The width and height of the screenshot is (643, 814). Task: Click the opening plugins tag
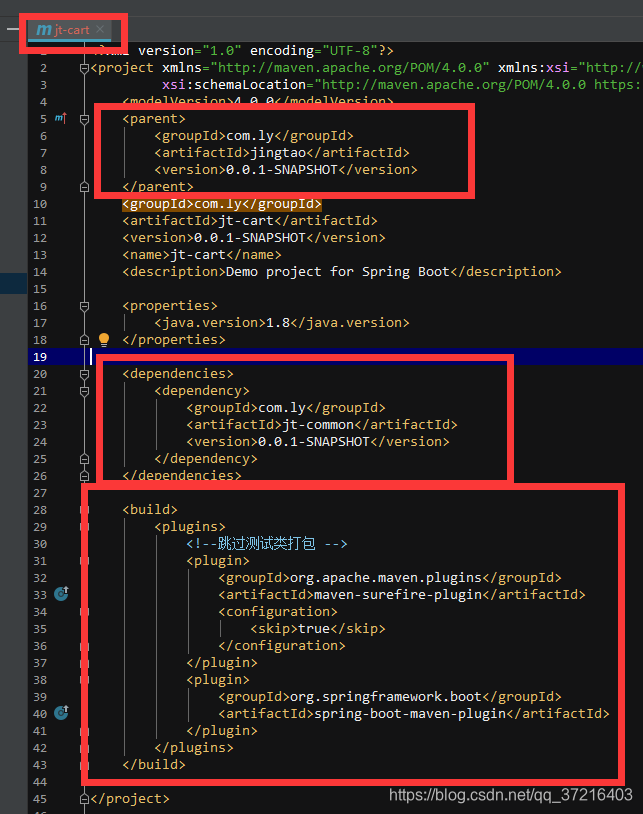[x=190, y=527]
